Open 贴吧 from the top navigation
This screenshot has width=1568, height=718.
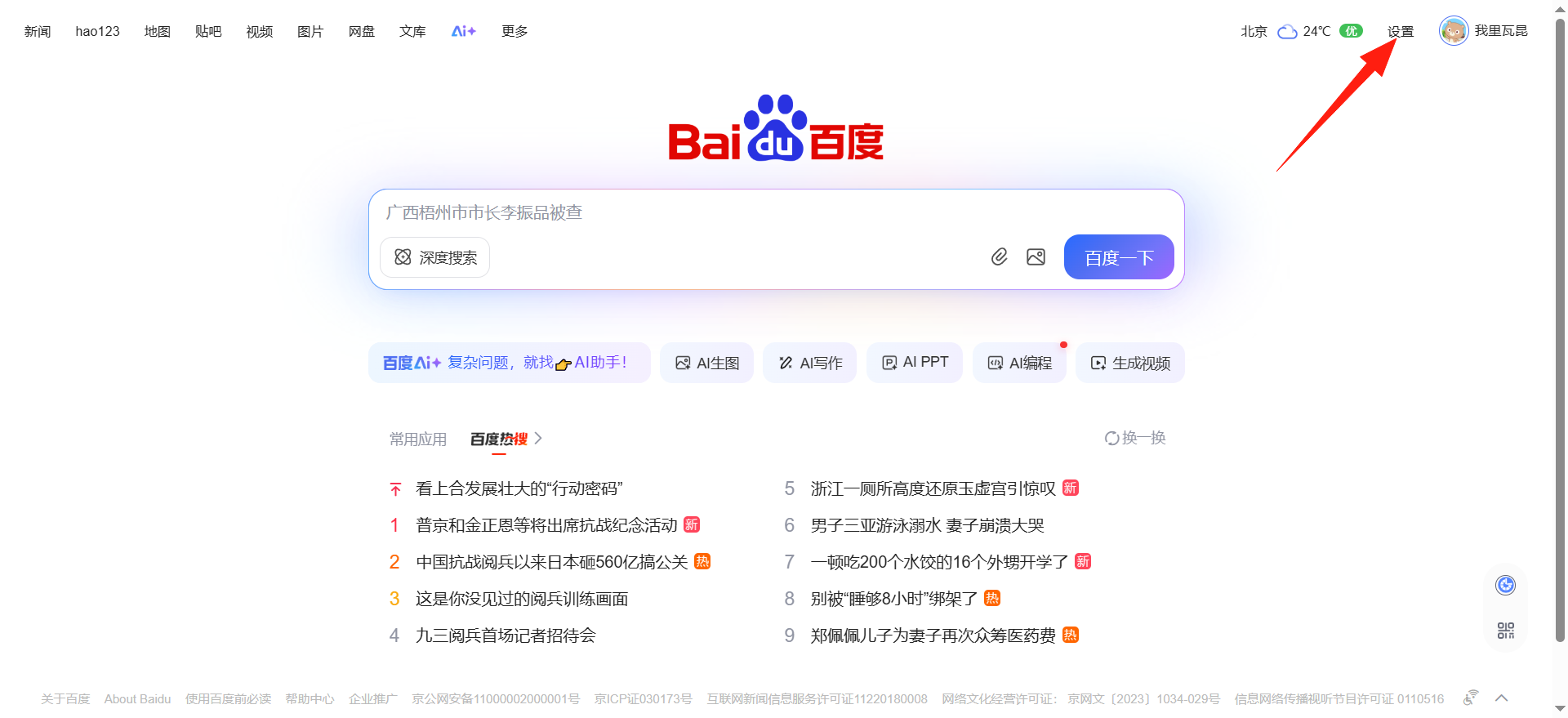coord(208,31)
